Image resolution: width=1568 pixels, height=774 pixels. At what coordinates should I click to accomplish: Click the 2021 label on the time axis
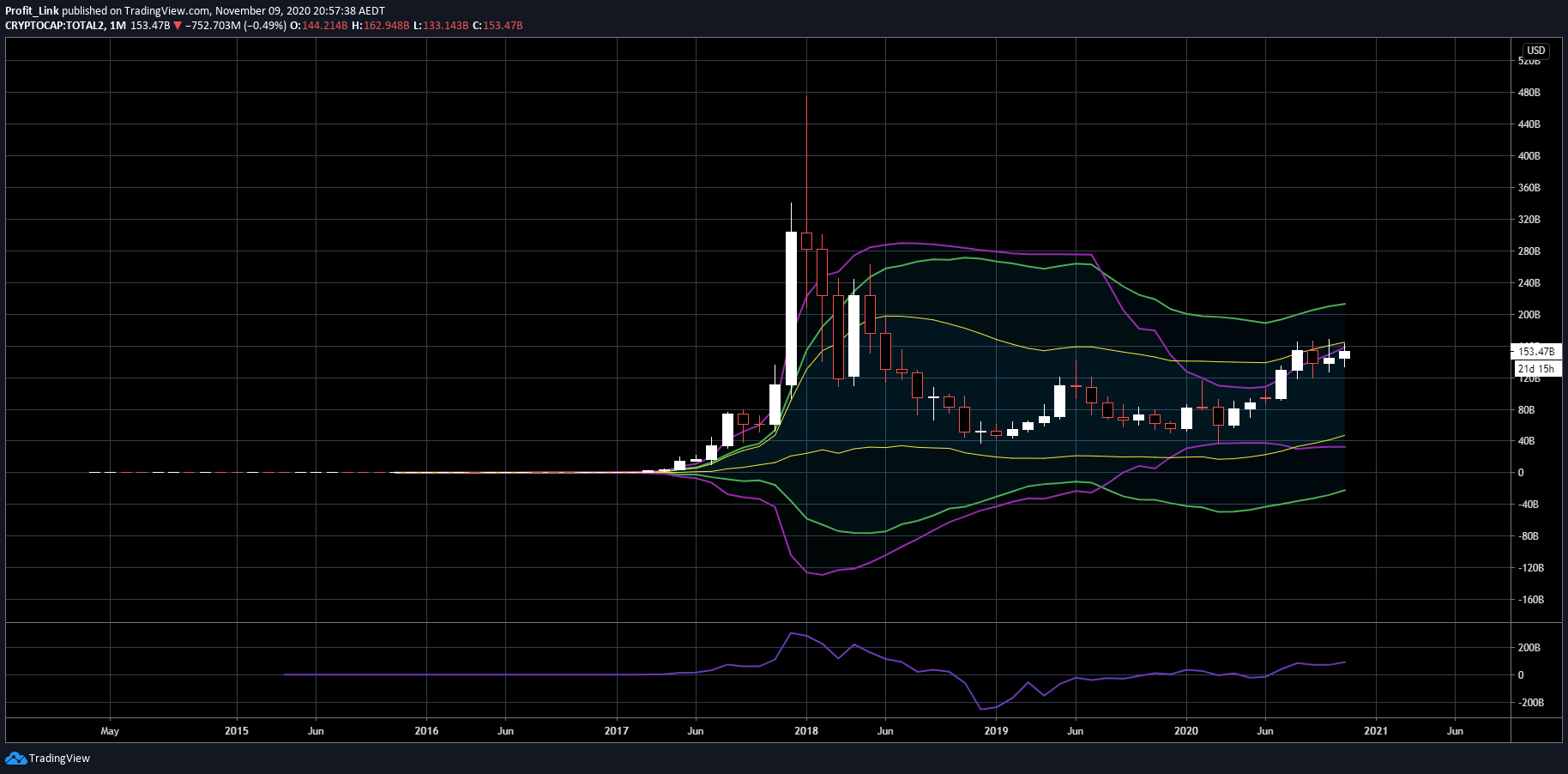tap(1376, 731)
